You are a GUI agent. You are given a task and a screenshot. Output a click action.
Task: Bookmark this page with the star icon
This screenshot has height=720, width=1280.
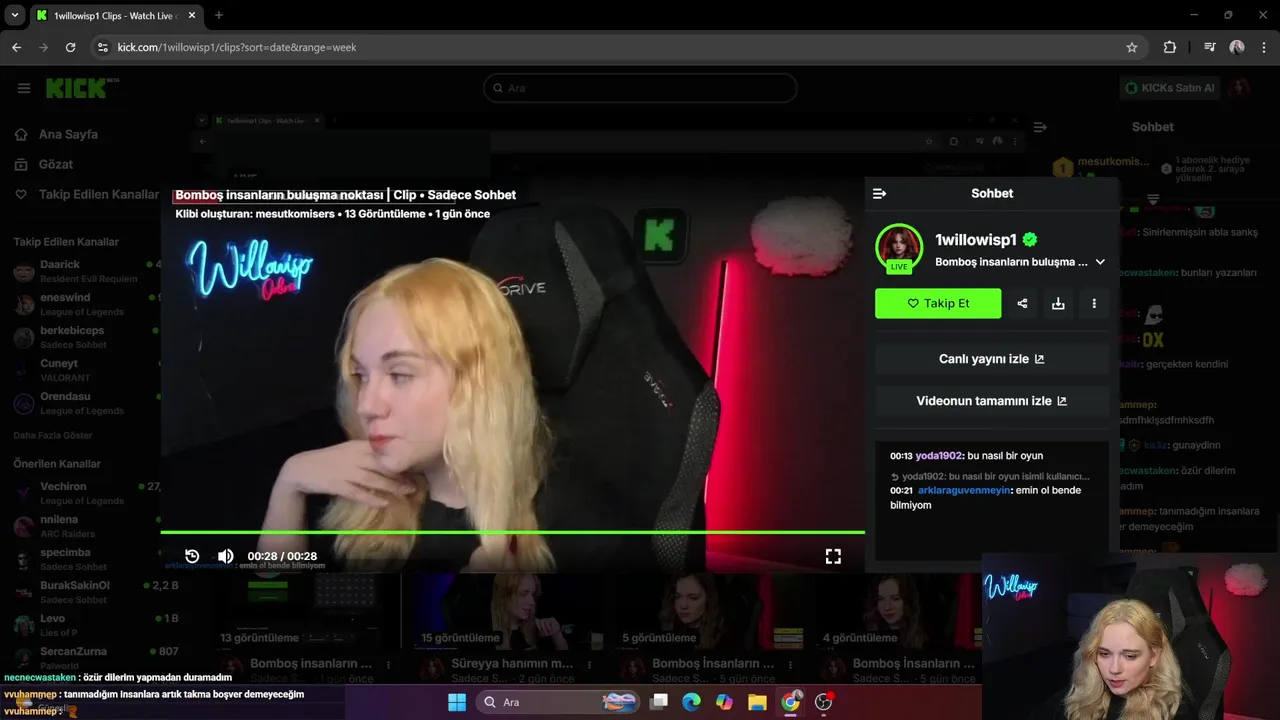pyautogui.click(x=1132, y=47)
